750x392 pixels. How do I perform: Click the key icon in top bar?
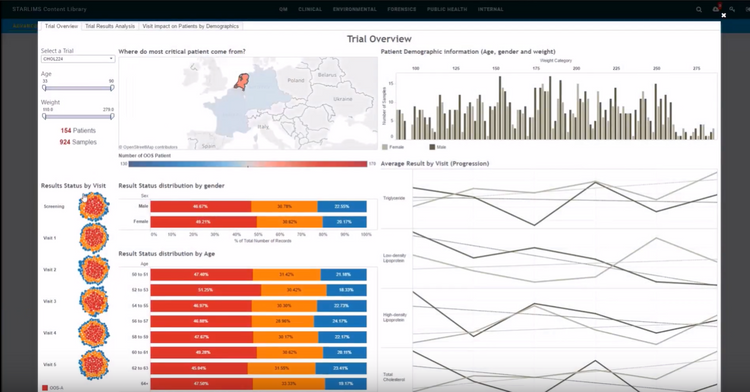732,9
